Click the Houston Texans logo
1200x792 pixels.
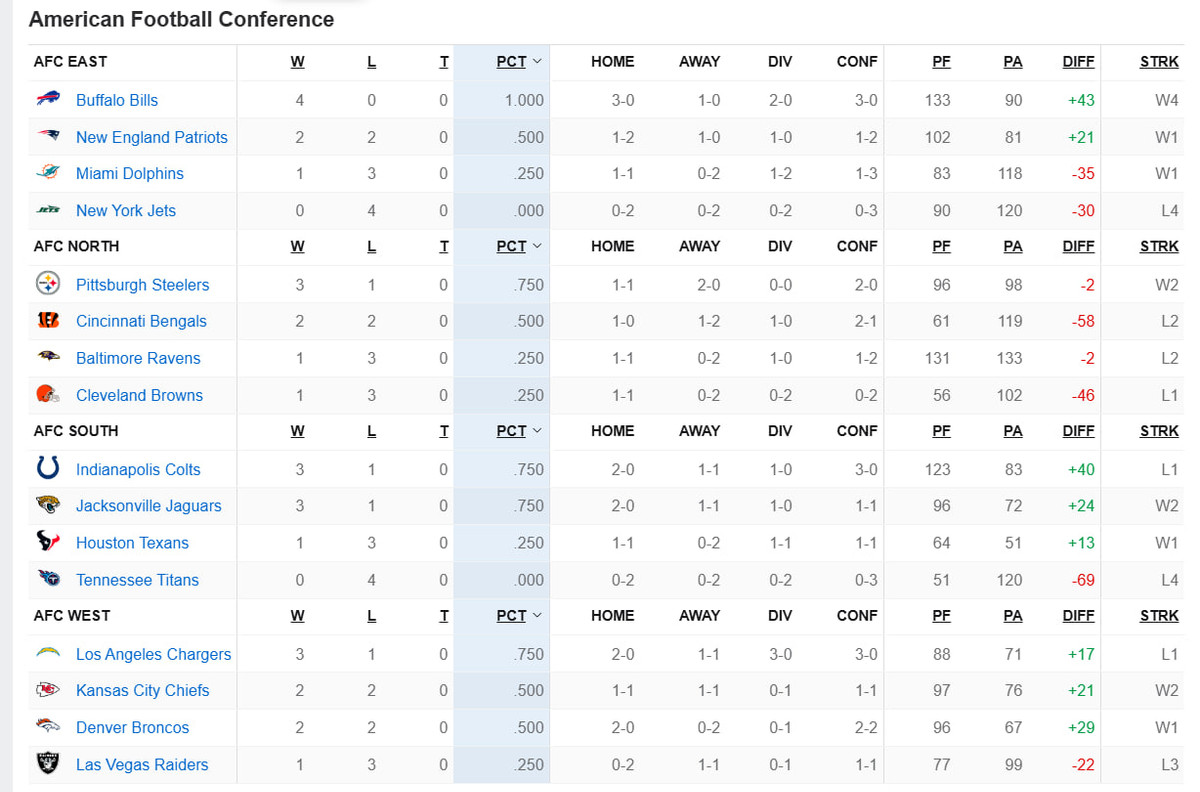click(x=48, y=542)
